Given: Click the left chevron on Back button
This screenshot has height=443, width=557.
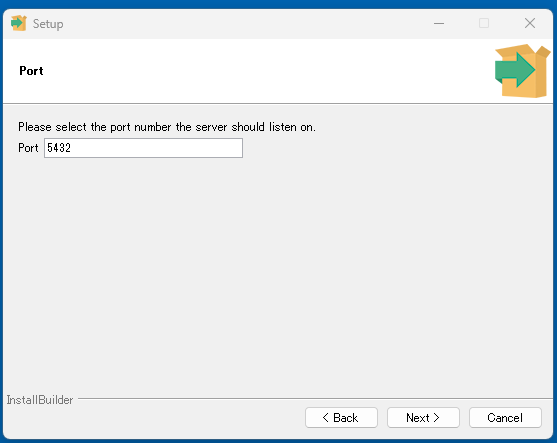Looking at the screenshot, I should coord(325,417).
